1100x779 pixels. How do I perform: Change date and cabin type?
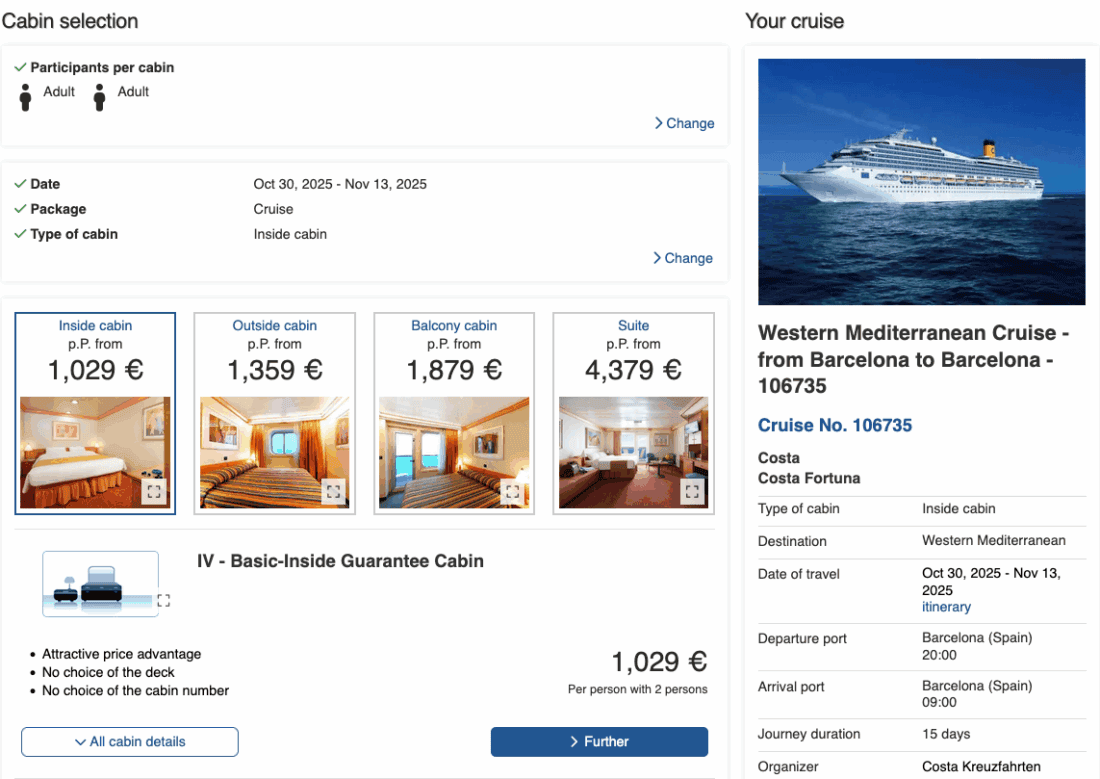click(684, 258)
